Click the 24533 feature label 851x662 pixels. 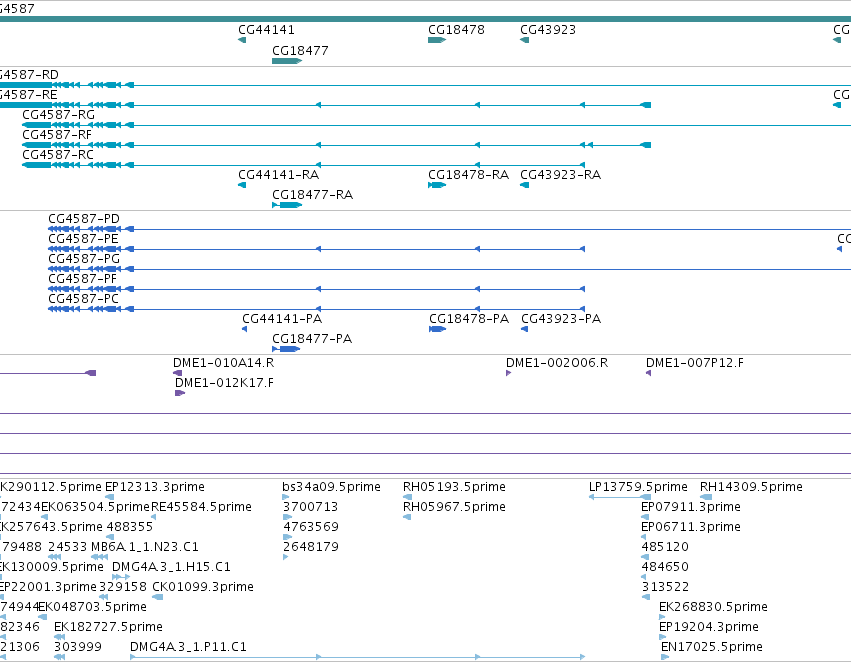[x=67, y=546]
